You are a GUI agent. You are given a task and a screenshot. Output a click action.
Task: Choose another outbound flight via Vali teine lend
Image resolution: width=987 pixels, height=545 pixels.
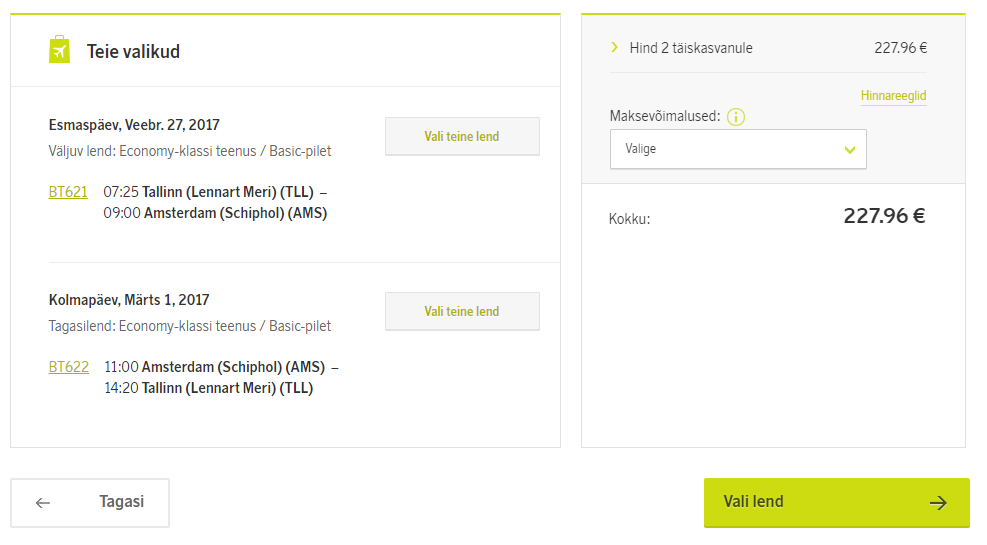coord(462,137)
